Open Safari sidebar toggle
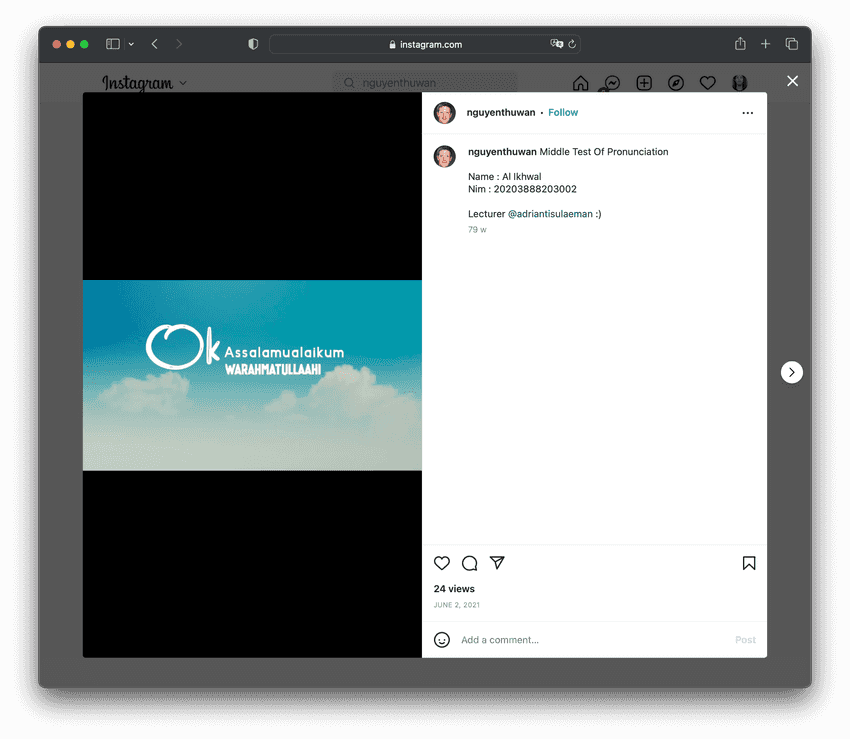This screenshot has height=739, width=850. (x=113, y=44)
